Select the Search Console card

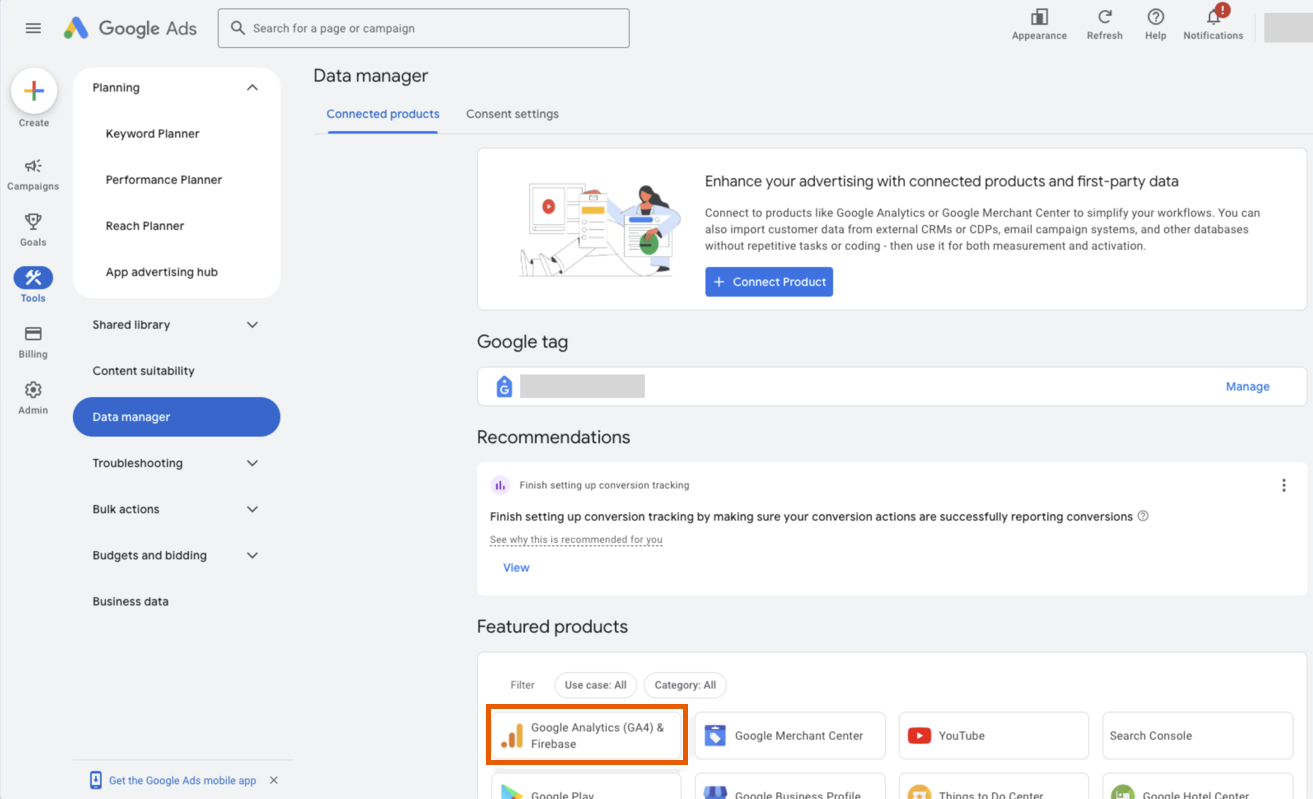pyautogui.click(x=1197, y=736)
